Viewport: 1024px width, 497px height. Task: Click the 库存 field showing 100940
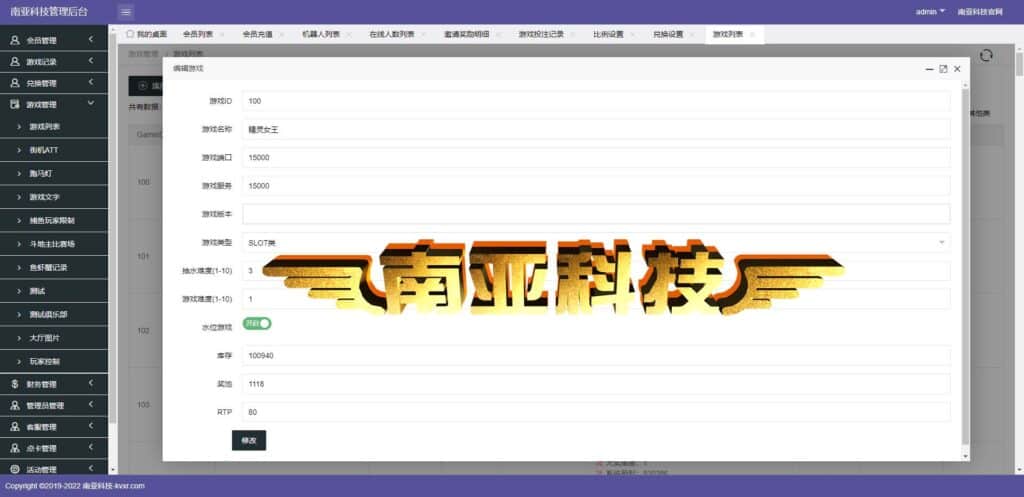coord(596,356)
